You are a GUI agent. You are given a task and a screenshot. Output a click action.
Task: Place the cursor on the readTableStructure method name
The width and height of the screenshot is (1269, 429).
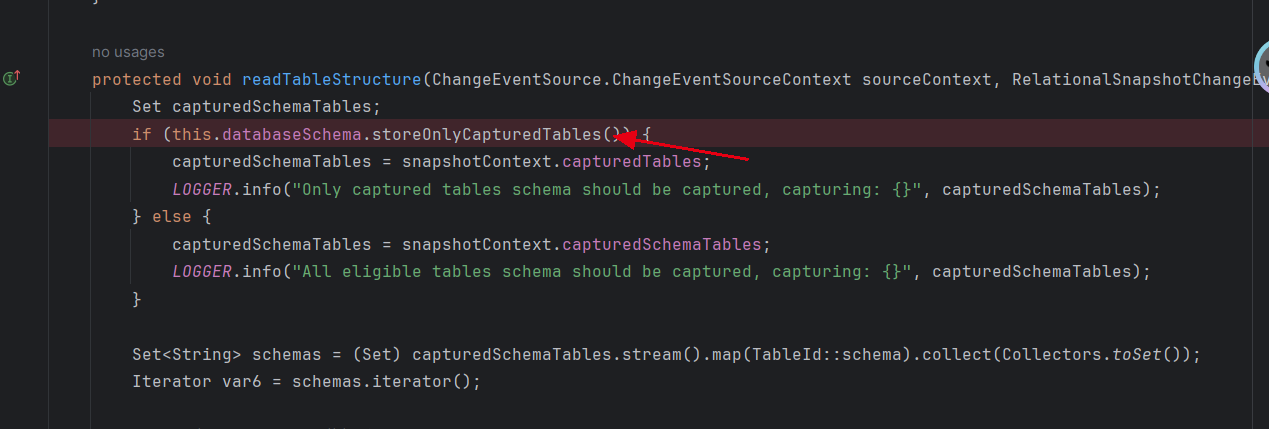331,79
